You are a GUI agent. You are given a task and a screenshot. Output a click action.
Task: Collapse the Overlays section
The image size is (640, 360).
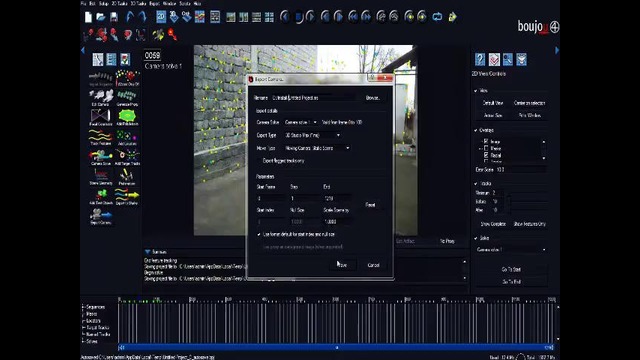[x=476, y=130]
